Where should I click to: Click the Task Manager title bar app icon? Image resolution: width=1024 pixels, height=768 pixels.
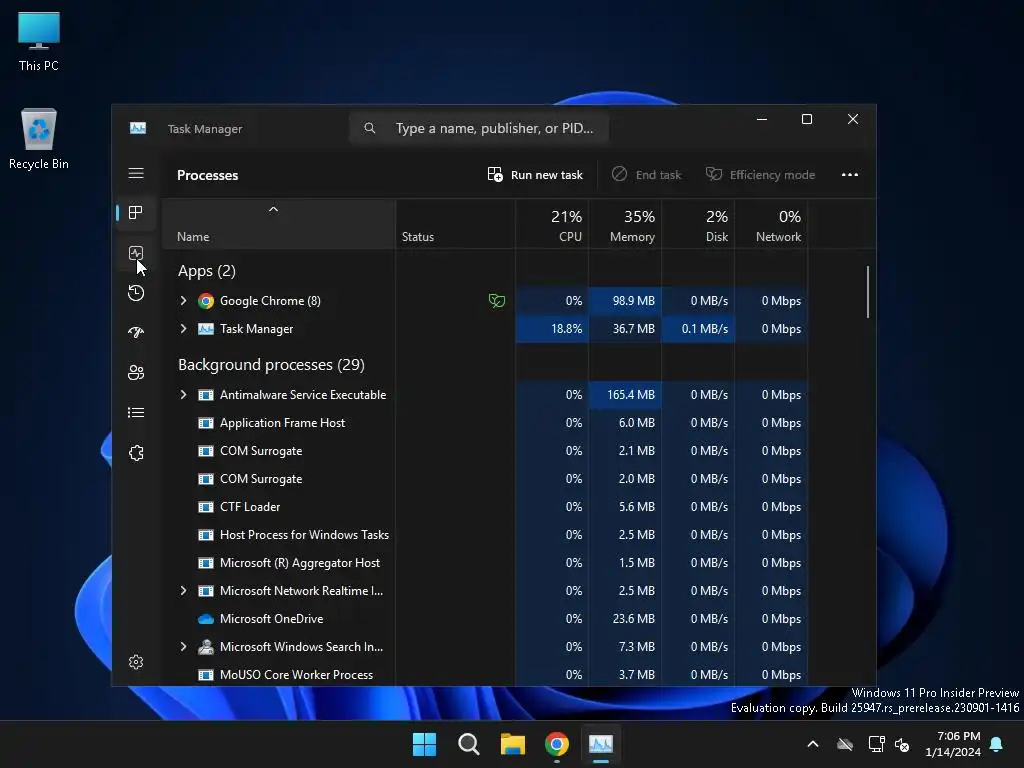coord(138,128)
